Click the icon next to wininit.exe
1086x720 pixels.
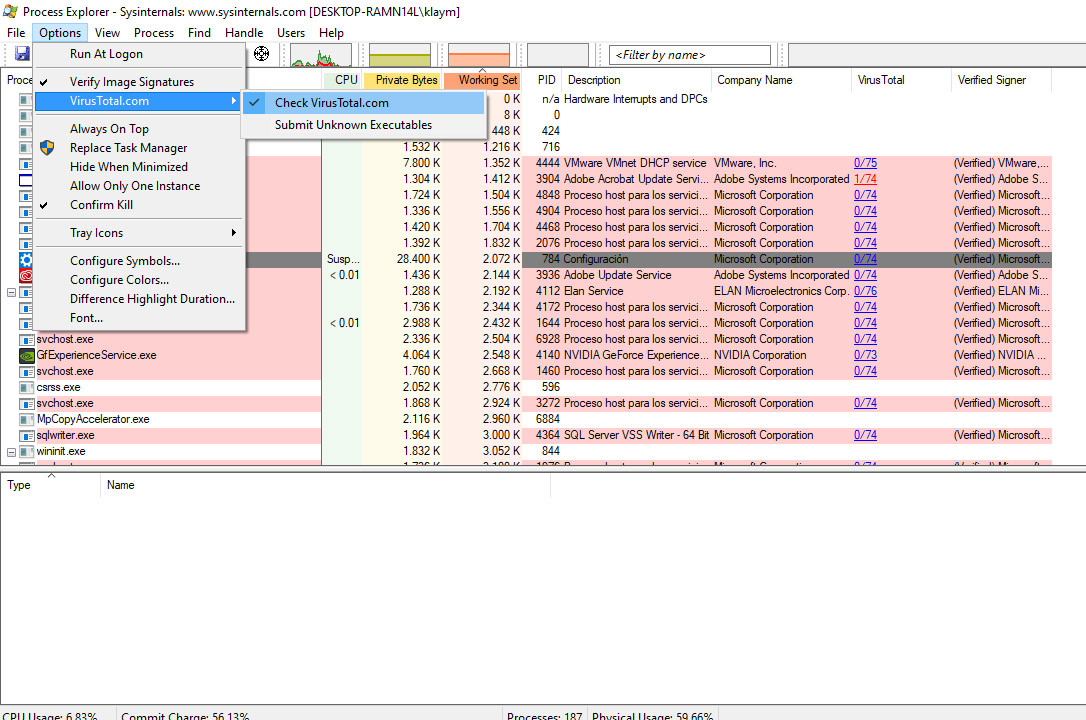pyautogui.click(x=26, y=451)
